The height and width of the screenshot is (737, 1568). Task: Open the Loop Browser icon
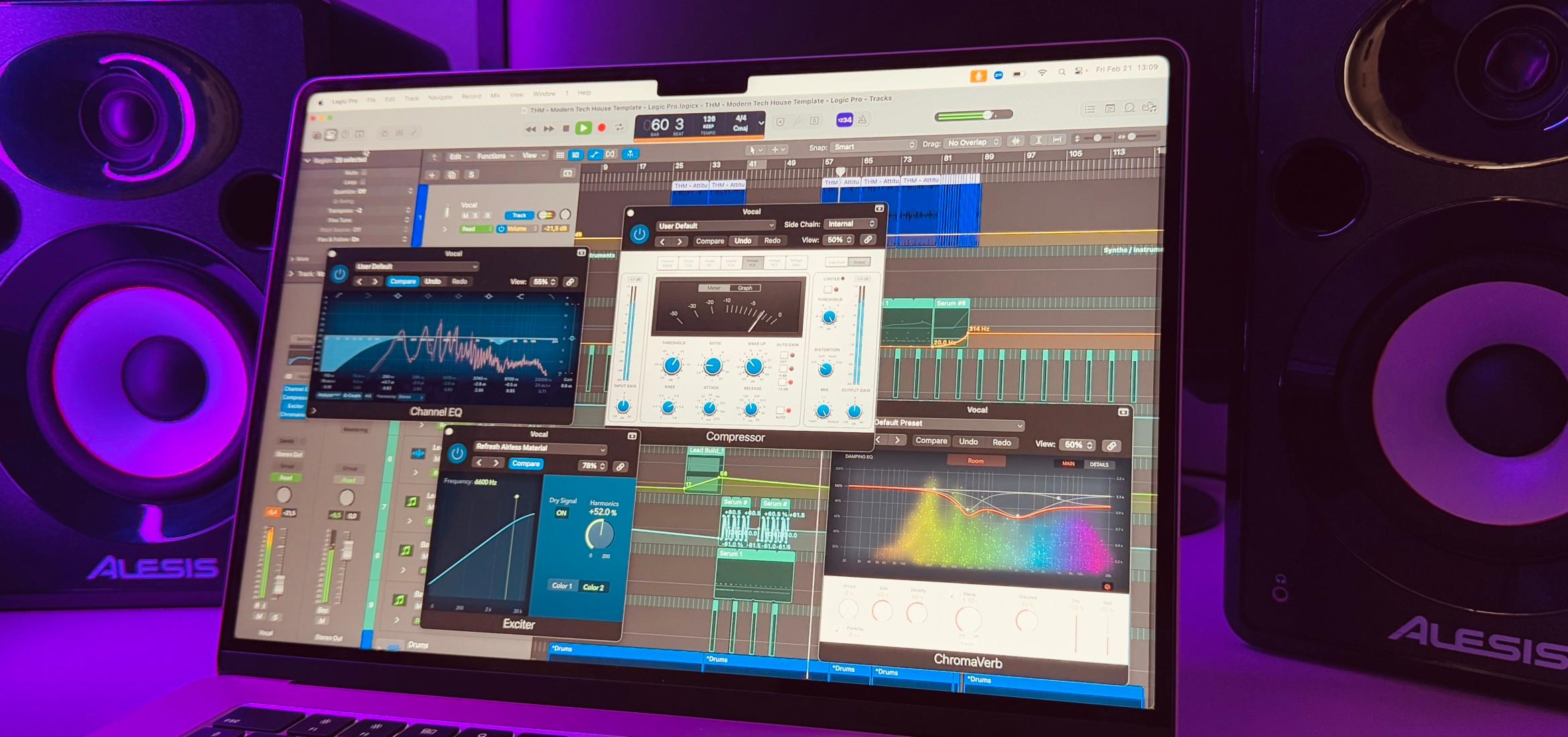coord(1130,110)
